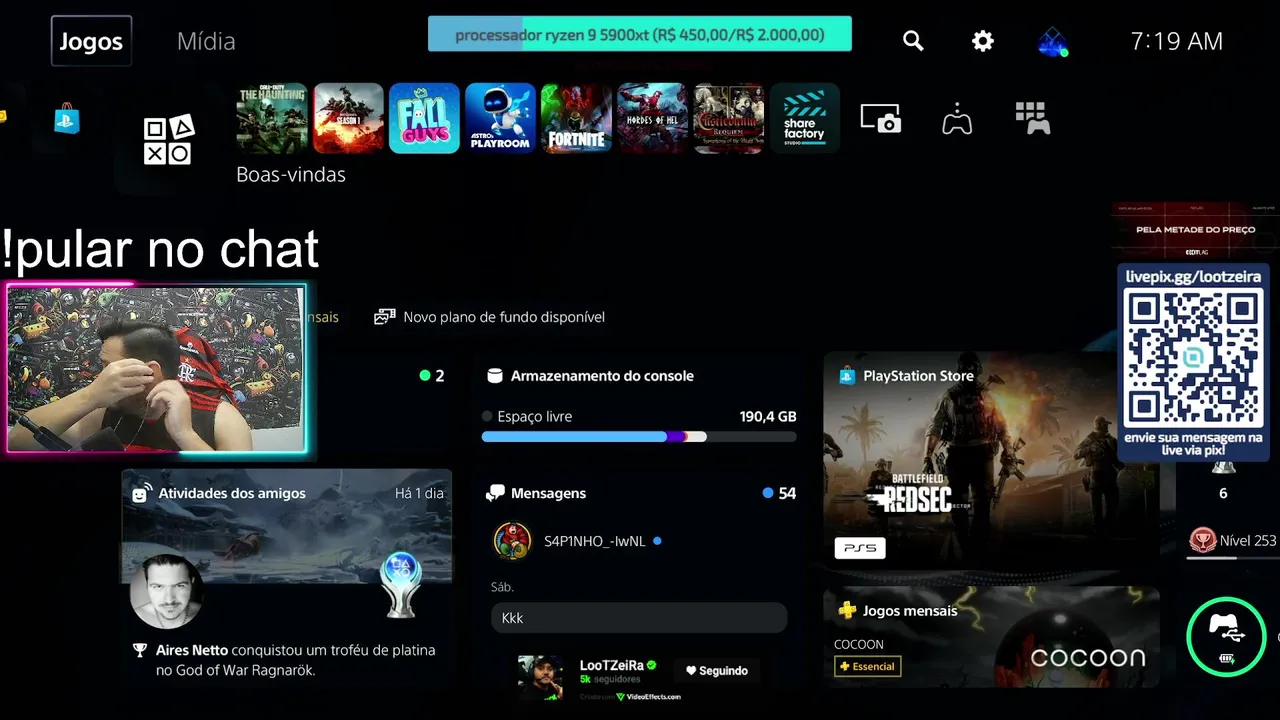Click the 7:19 AM clock
Image resolution: width=1280 pixels, height=720 pixels.
pyautogui.click(x=1177, y=41)
